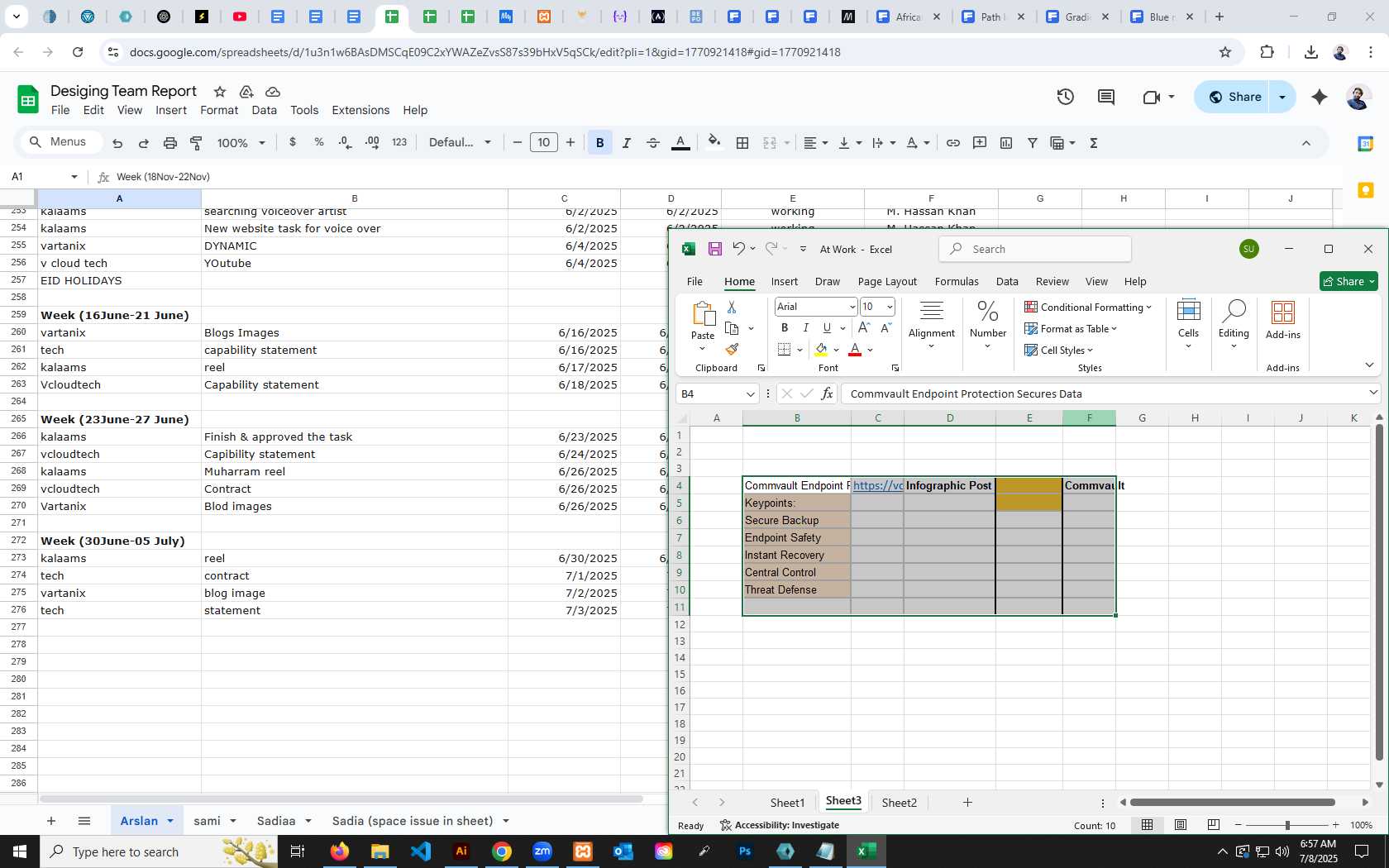Open Visual Studio Code from taskbar

(421, 851)
